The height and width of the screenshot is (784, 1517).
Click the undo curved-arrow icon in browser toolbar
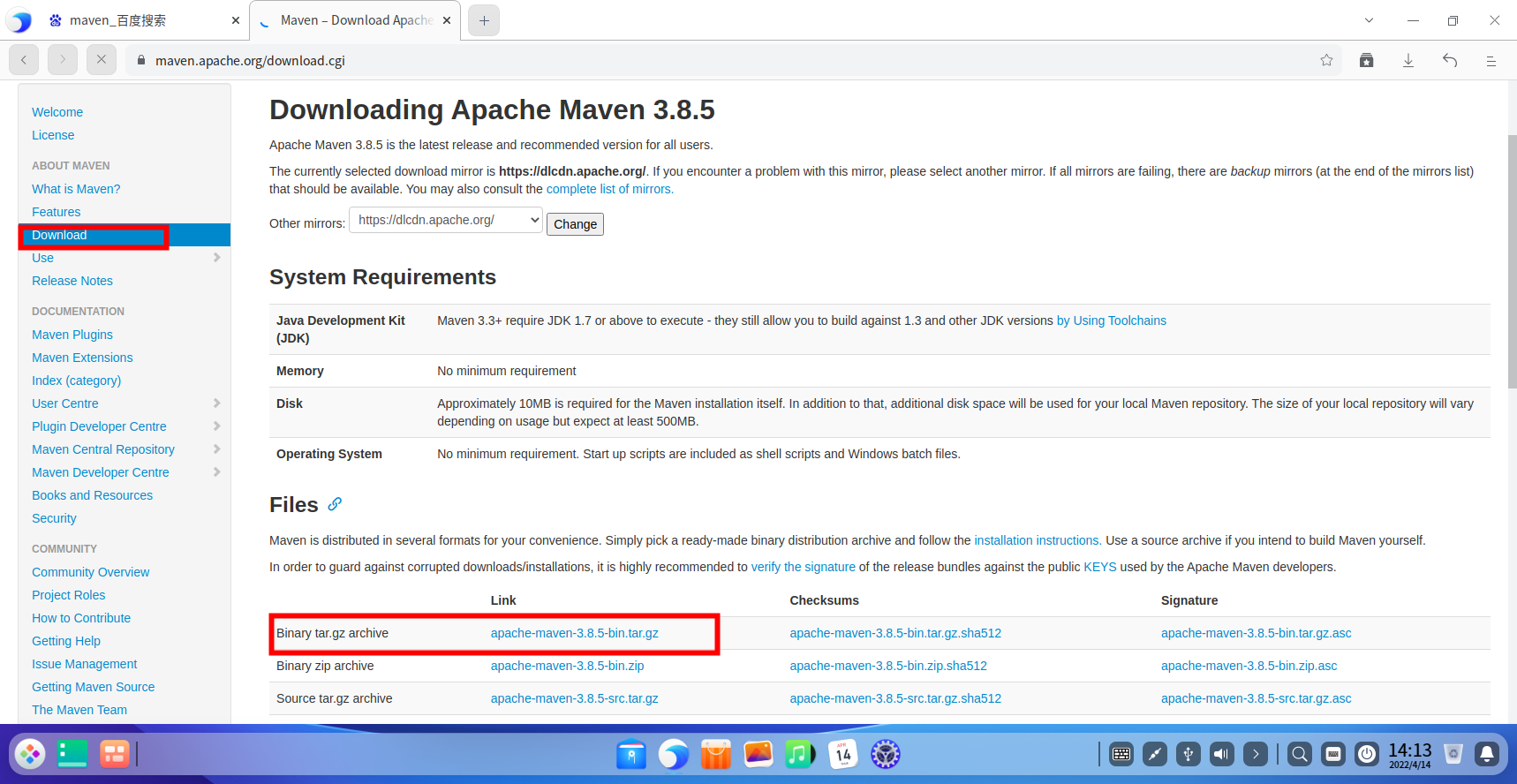[x=1450, y=60]
